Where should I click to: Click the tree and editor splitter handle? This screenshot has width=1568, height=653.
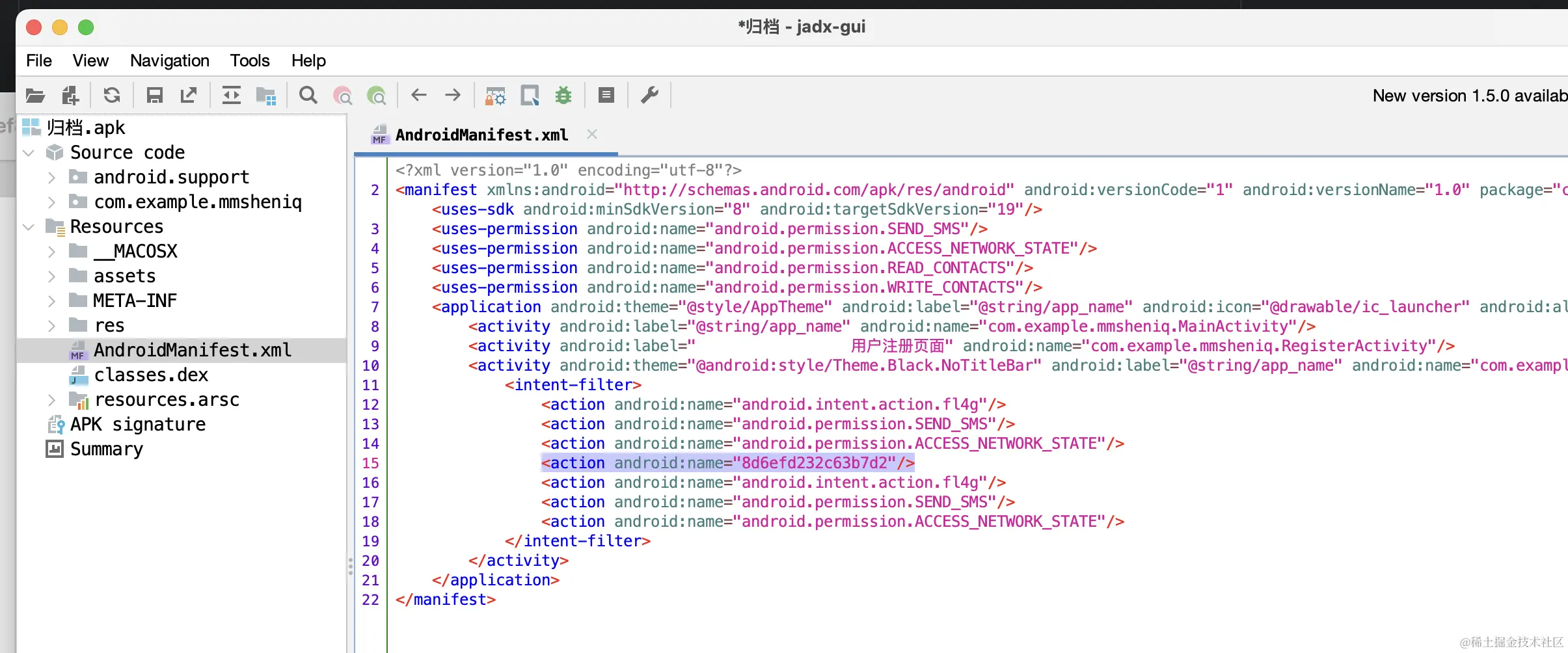click(x=350, y=566)
